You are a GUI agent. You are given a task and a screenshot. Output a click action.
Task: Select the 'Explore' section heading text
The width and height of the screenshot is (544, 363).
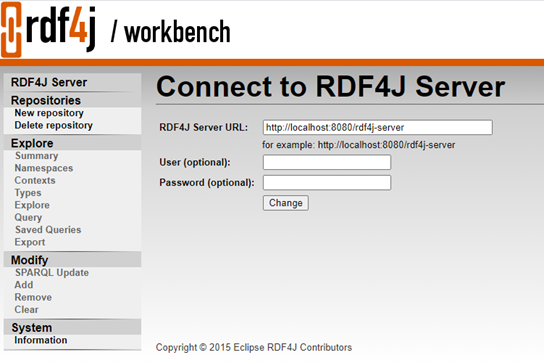(x=32, y=143)
